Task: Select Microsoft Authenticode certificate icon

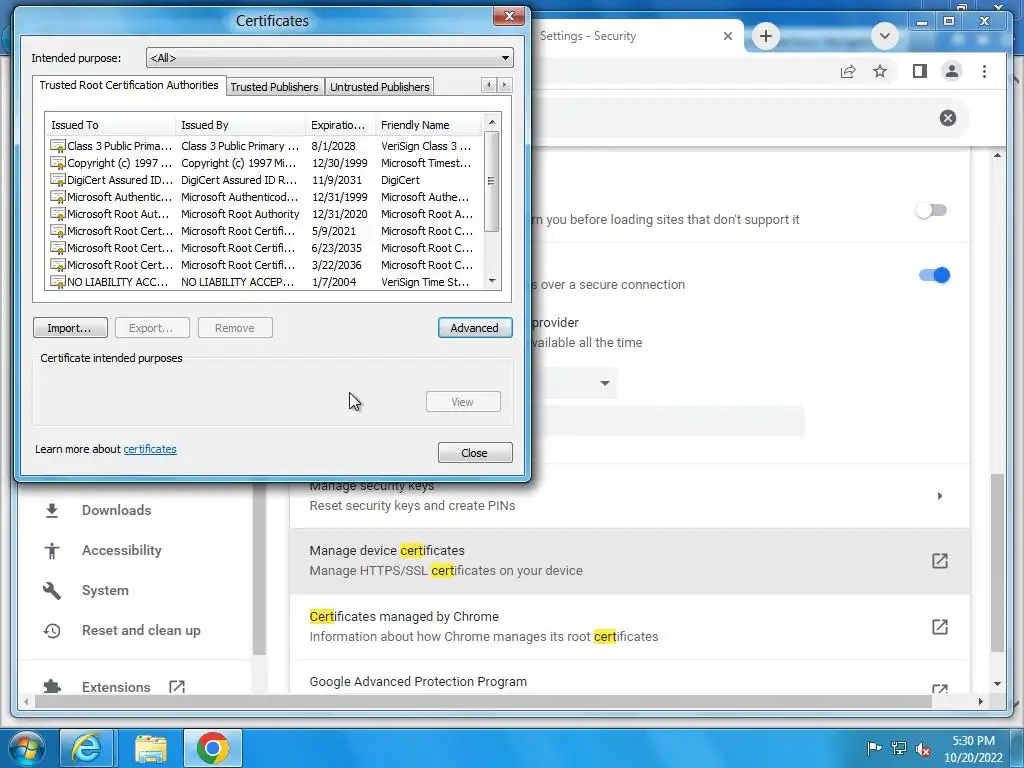Action: point(57,197)
